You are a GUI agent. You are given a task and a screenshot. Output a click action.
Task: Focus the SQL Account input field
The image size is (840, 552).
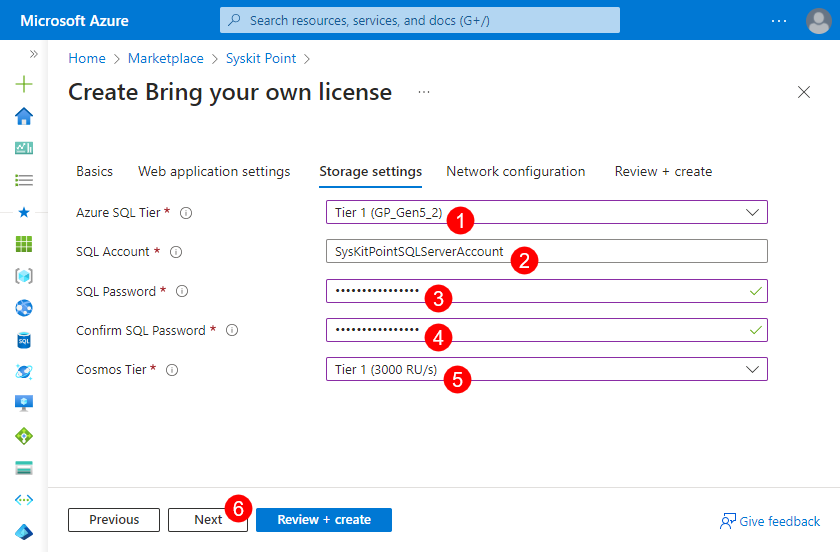[546, 251]
